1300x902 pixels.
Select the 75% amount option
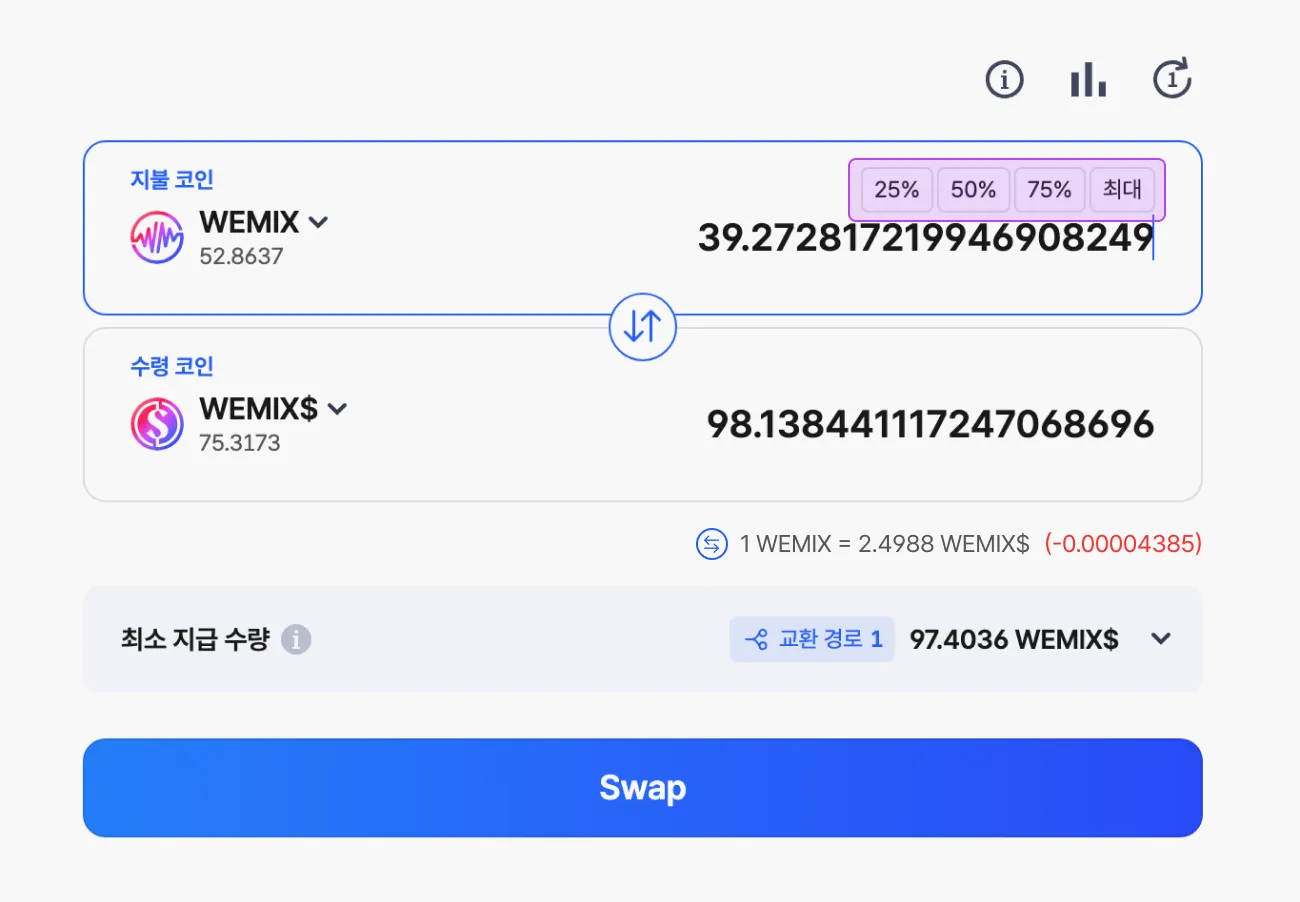[x=1049, y=189]
